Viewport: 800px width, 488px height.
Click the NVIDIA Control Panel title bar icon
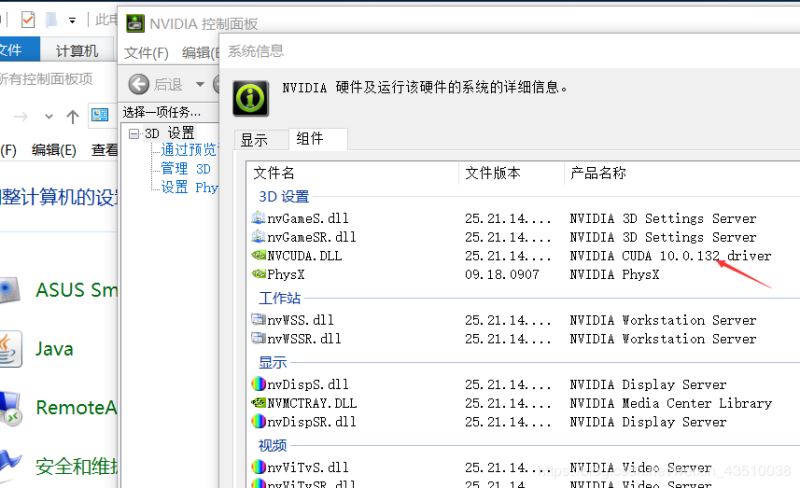pos(135,23)
